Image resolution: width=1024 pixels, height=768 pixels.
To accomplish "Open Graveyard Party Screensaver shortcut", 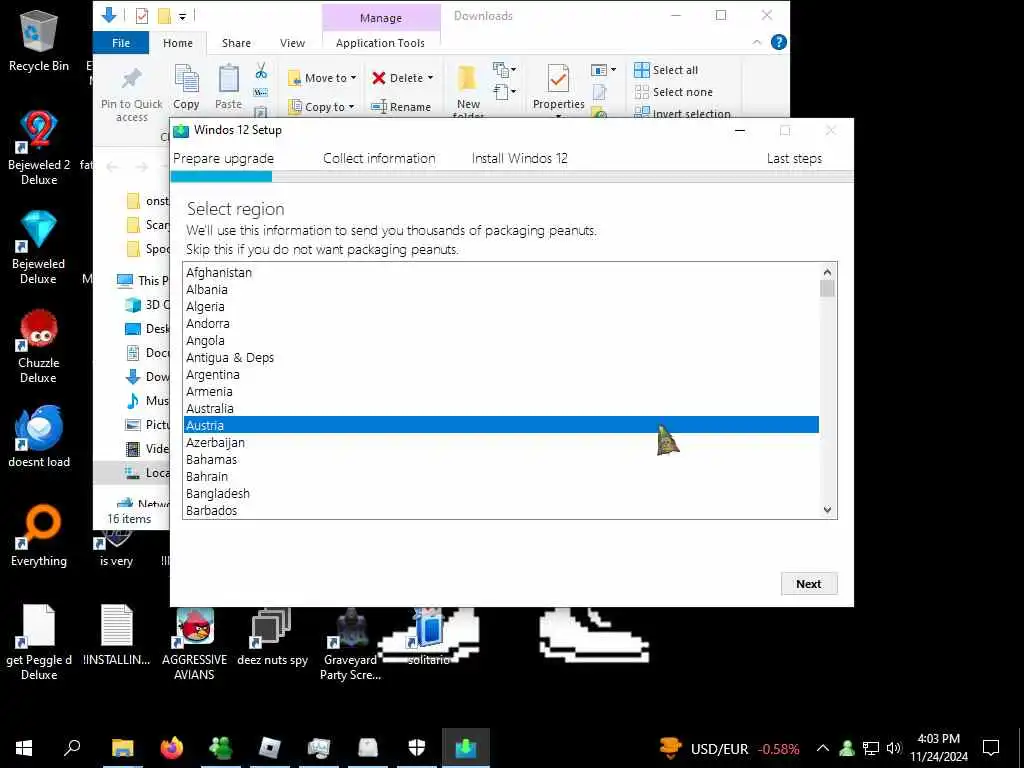I will 351,644.
